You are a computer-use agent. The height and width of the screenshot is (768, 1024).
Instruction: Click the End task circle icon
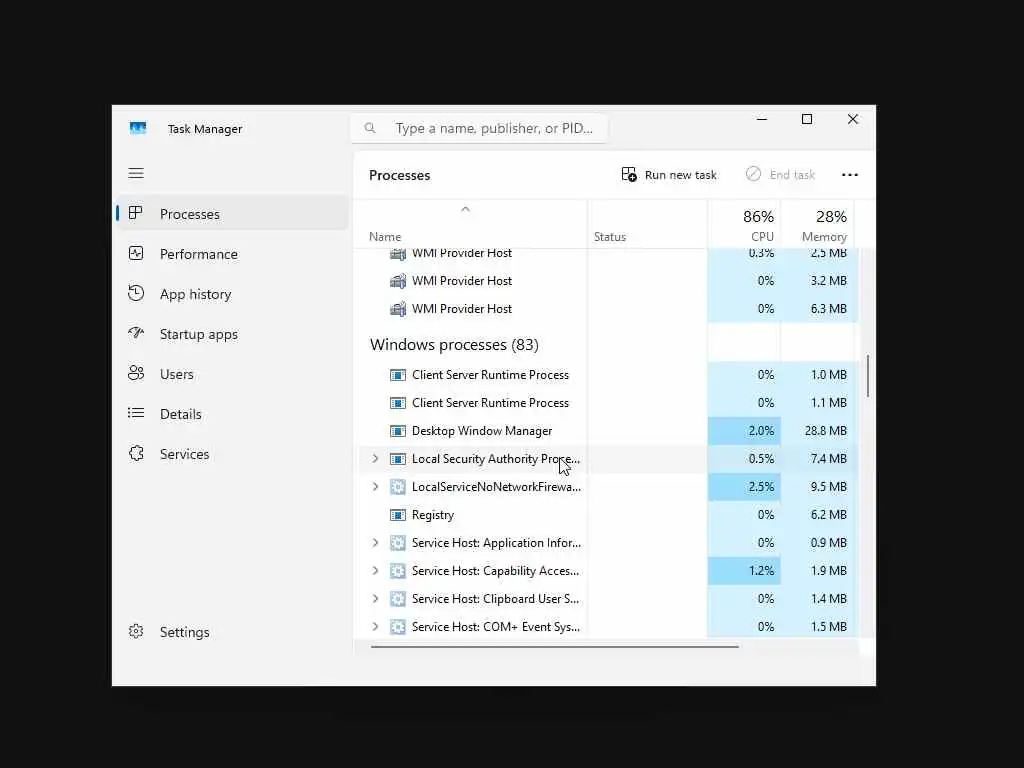pyautogui.click(x=753, y=174)
